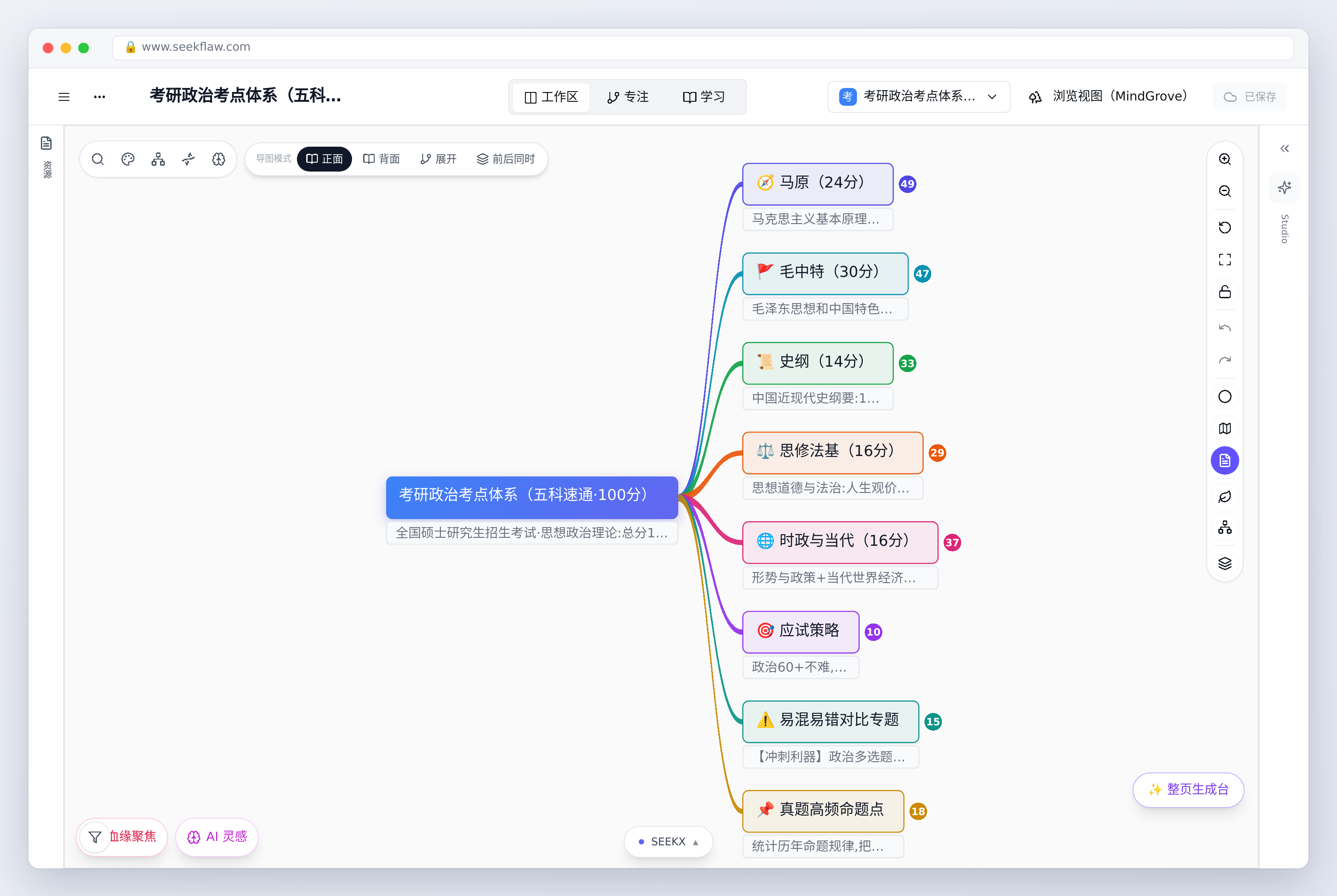
Task: Open the map icon in right toolbar
Action: pyautogui.click(x=1225, y=428)
